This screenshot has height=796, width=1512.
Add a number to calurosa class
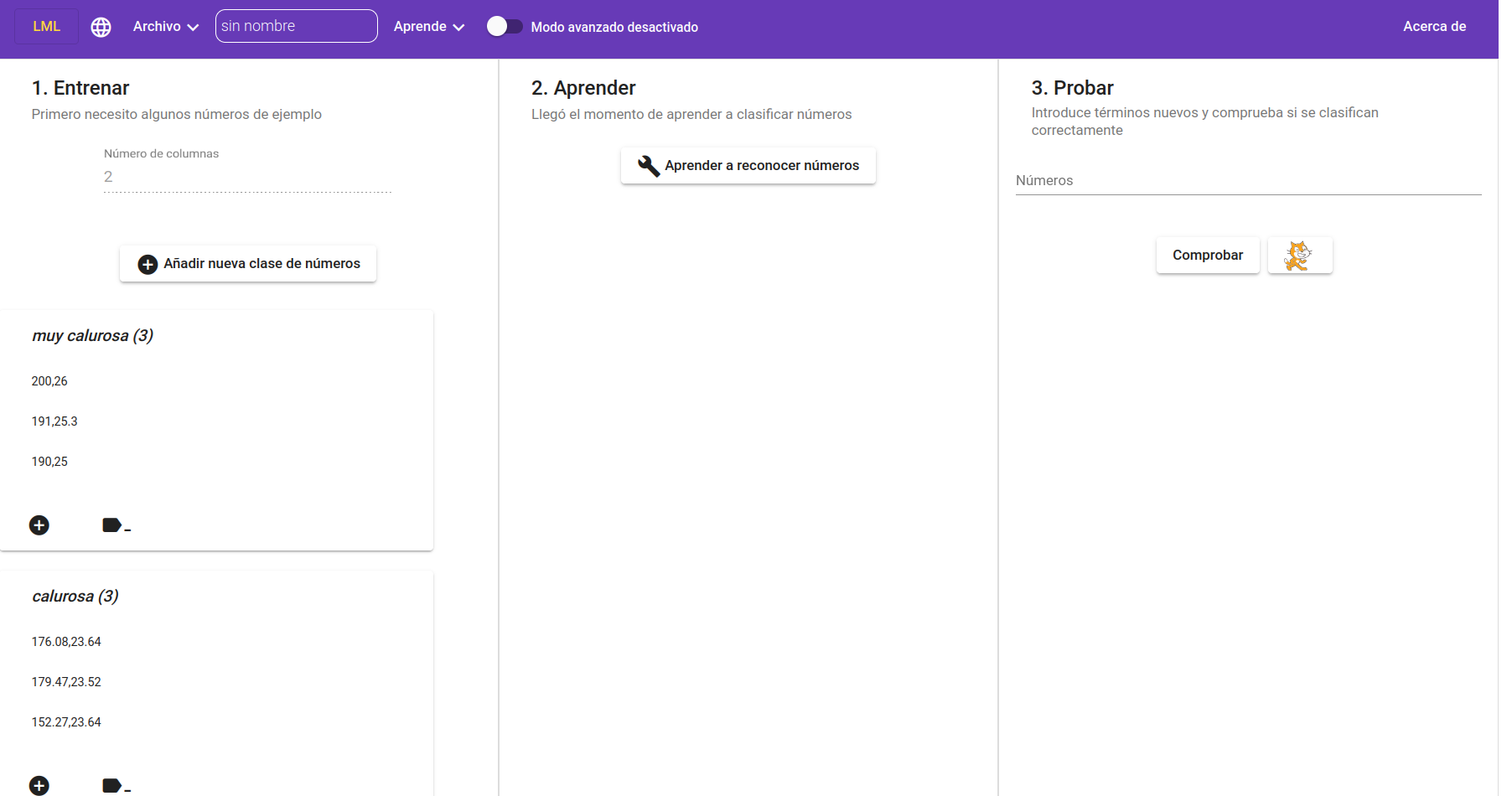tap(39, 785)
